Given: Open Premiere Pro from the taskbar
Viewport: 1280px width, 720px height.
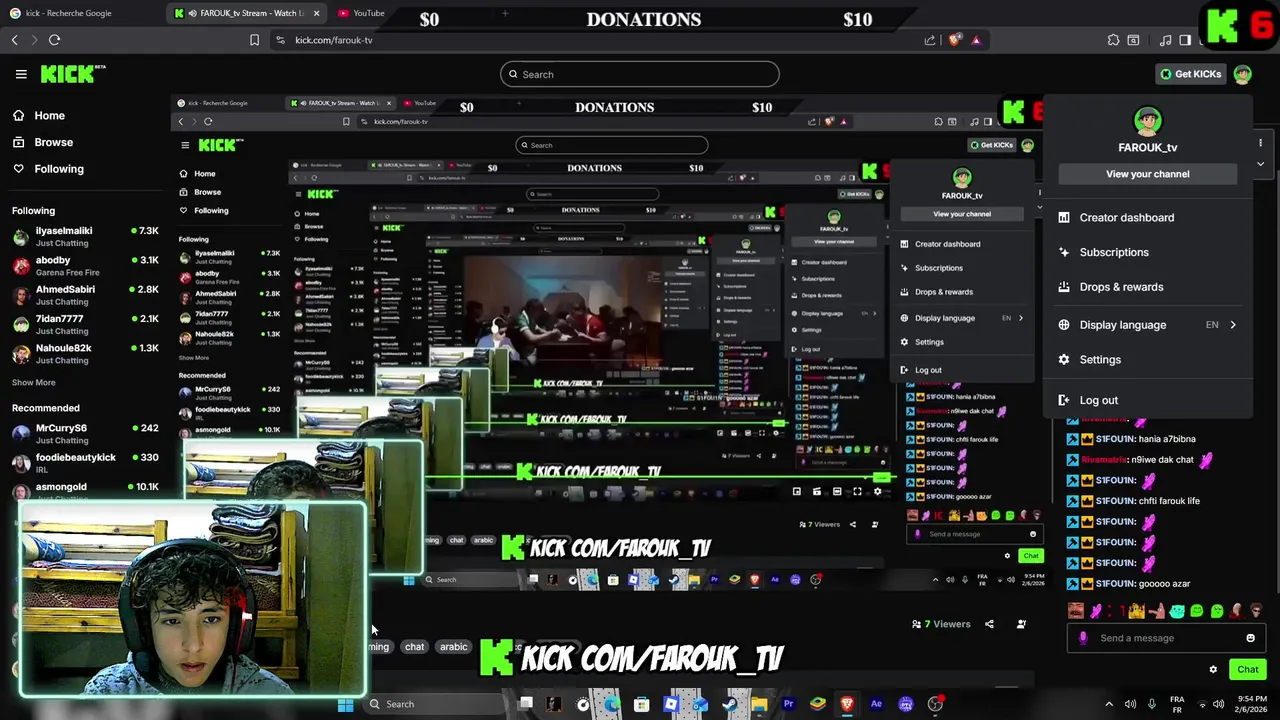Looking at the screenshot, I should (x=788, y=704).
